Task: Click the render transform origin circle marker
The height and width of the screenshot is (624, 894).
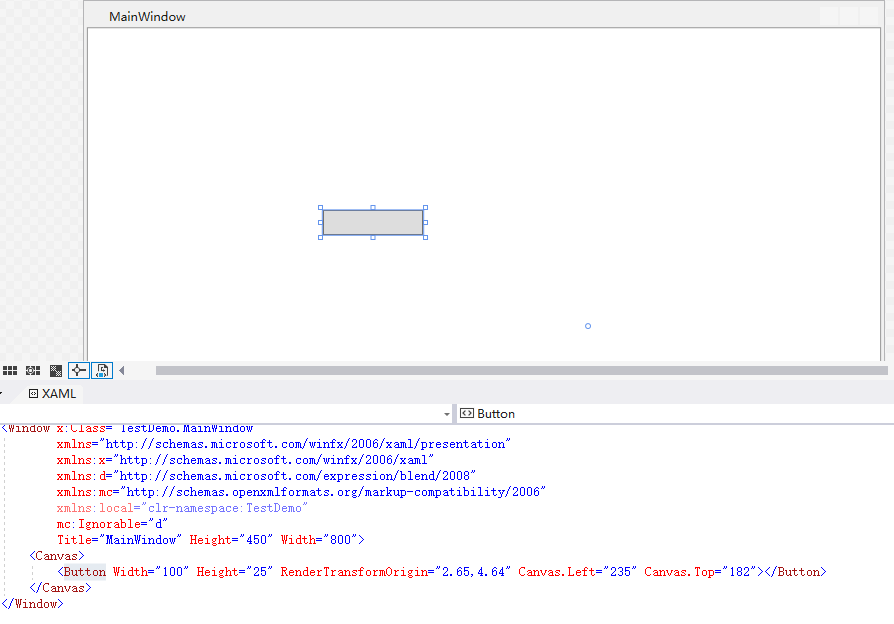Action: [588, 326]
